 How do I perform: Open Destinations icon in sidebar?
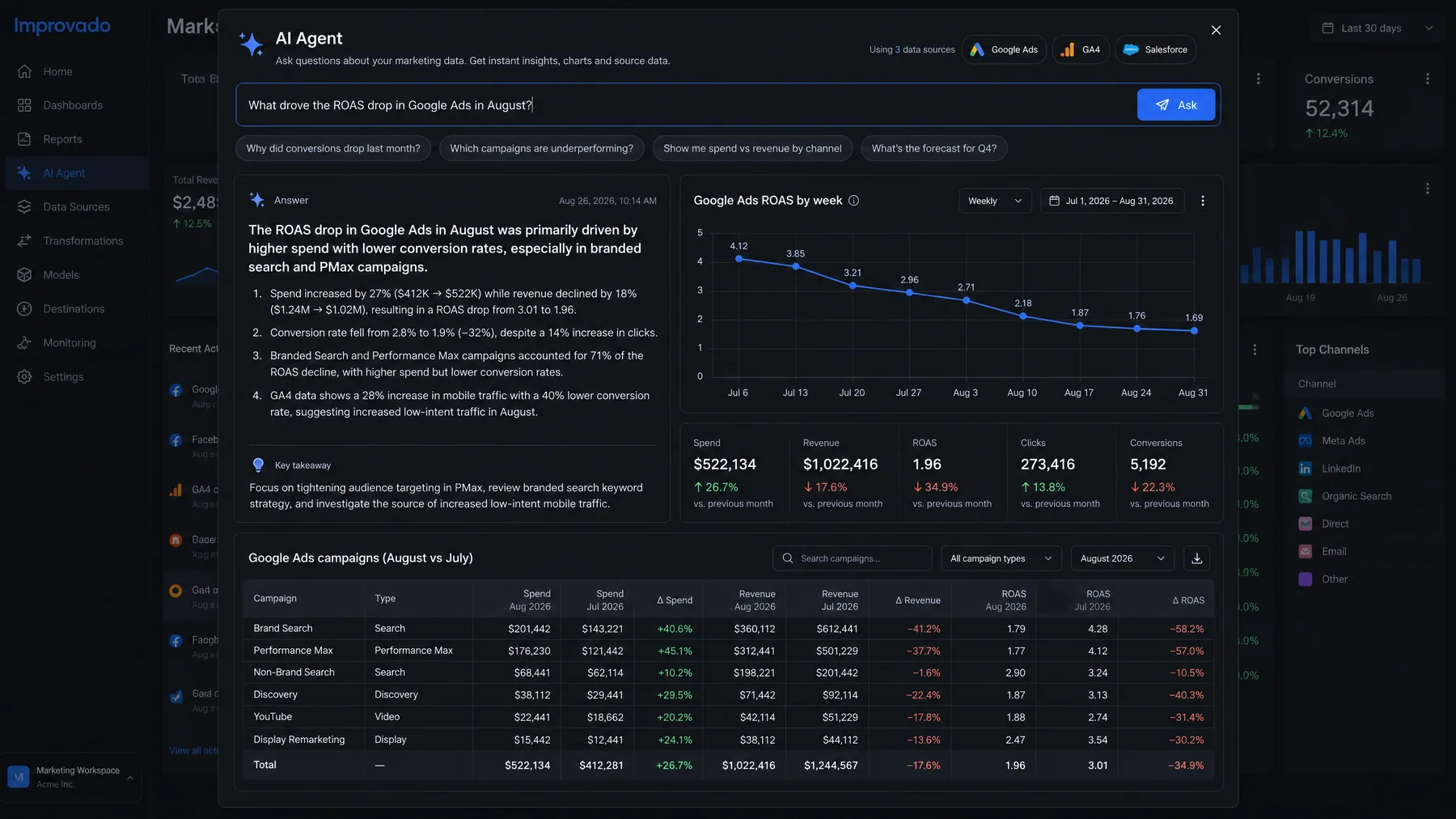24,309
